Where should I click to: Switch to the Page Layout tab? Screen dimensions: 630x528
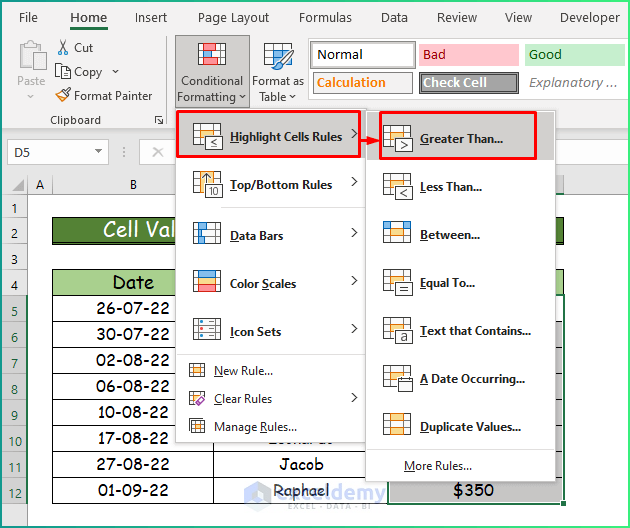[x=233, y=18]
